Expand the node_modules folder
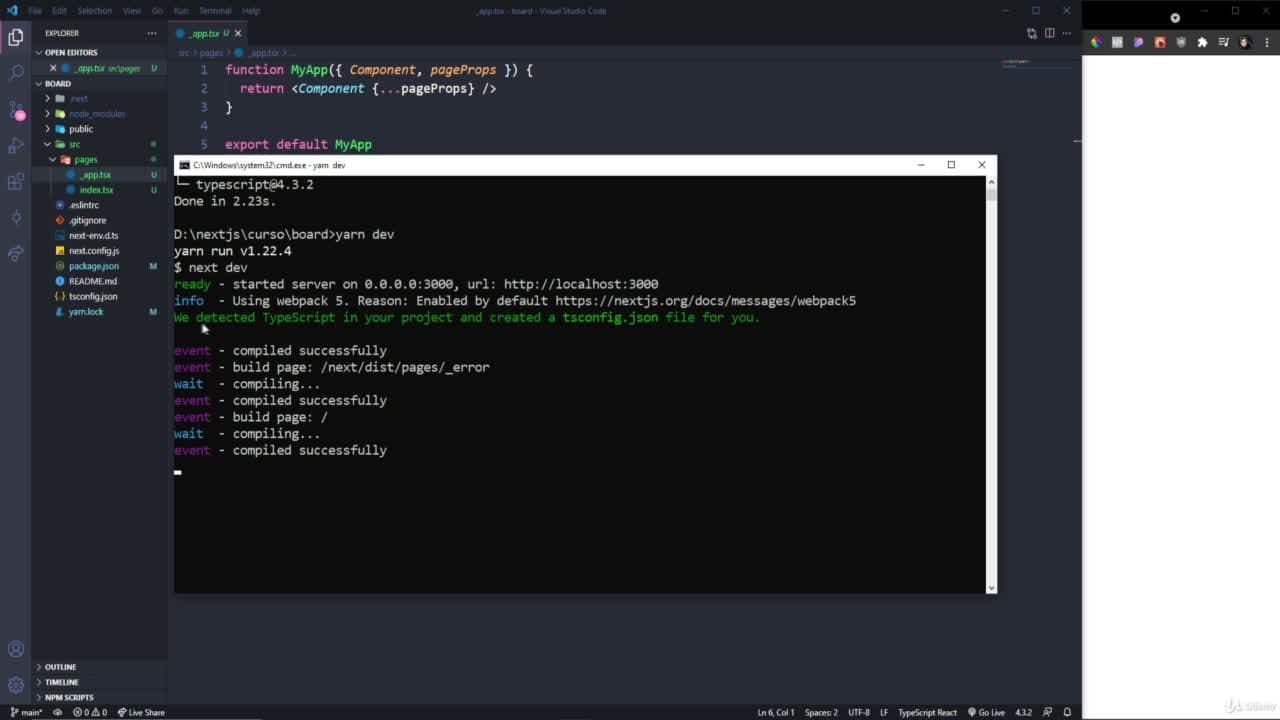 (97, 114)
